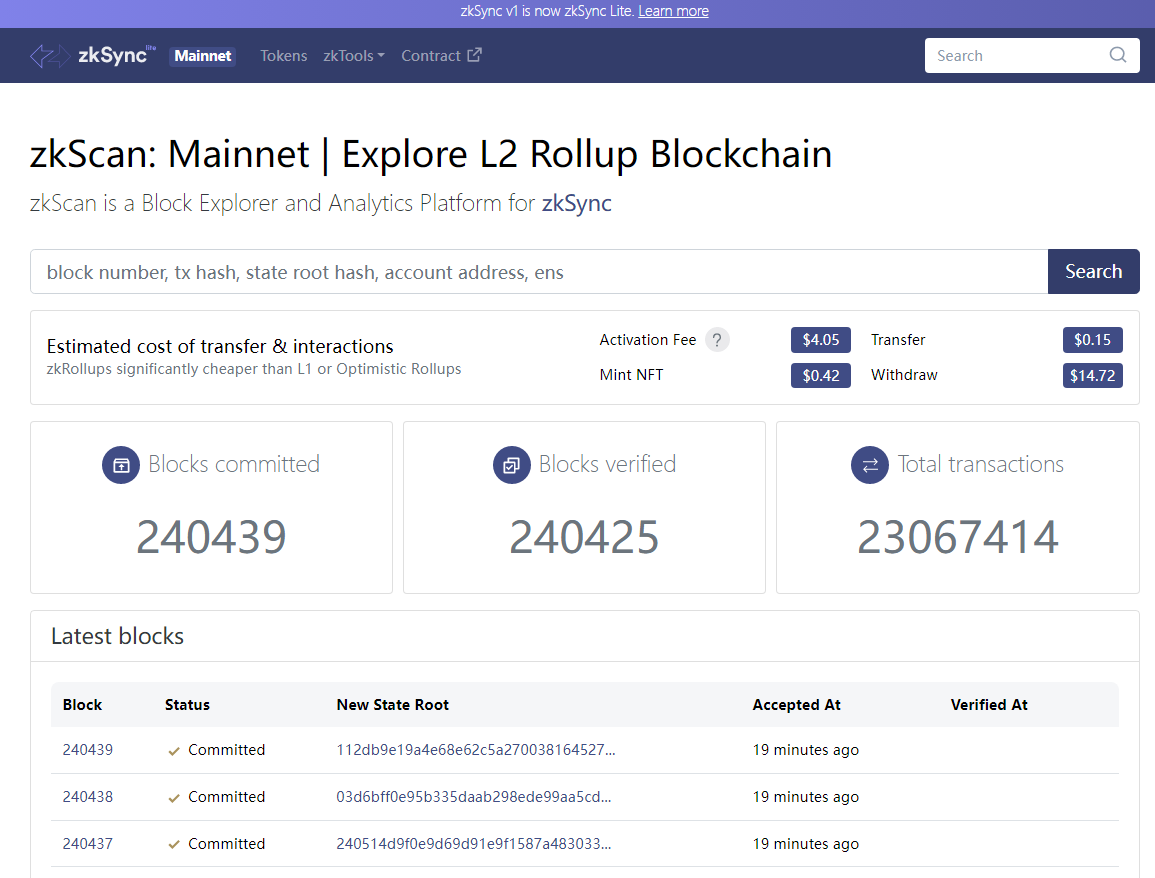Expand the zkTools dropdown menu

pyautogui.click(x=353, y=56)
